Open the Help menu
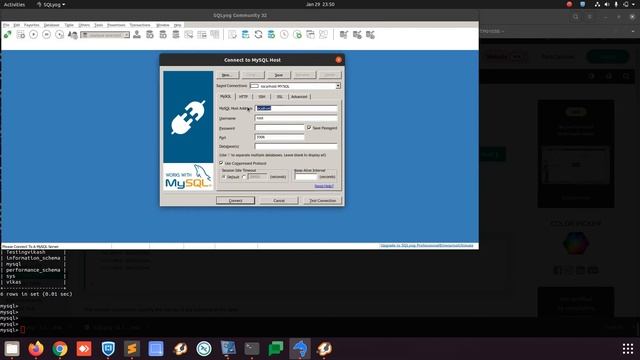640x360 pixels. [x=177, y=25]
